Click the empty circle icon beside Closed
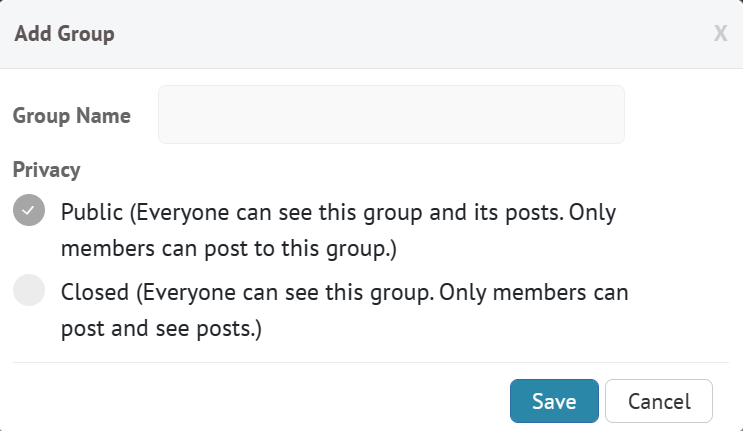The width and height of the screenshot is (743, 431). point(29,291)
